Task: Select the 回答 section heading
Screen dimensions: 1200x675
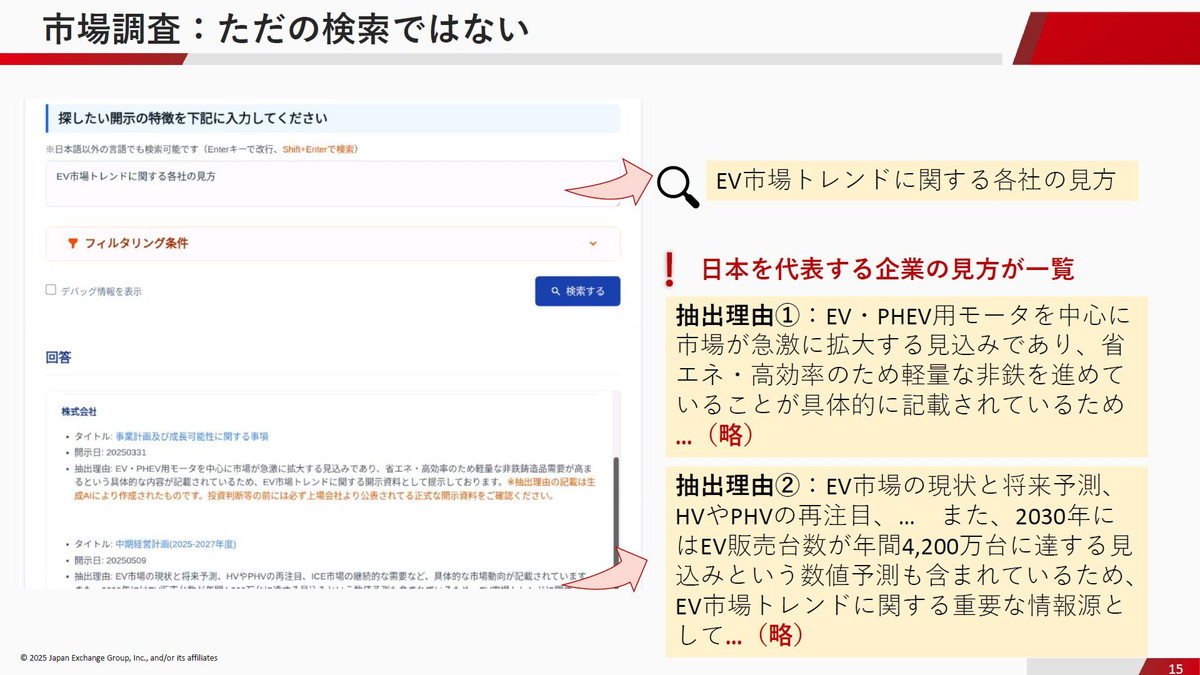Action: pyautogui.click(x=56, y=357)
